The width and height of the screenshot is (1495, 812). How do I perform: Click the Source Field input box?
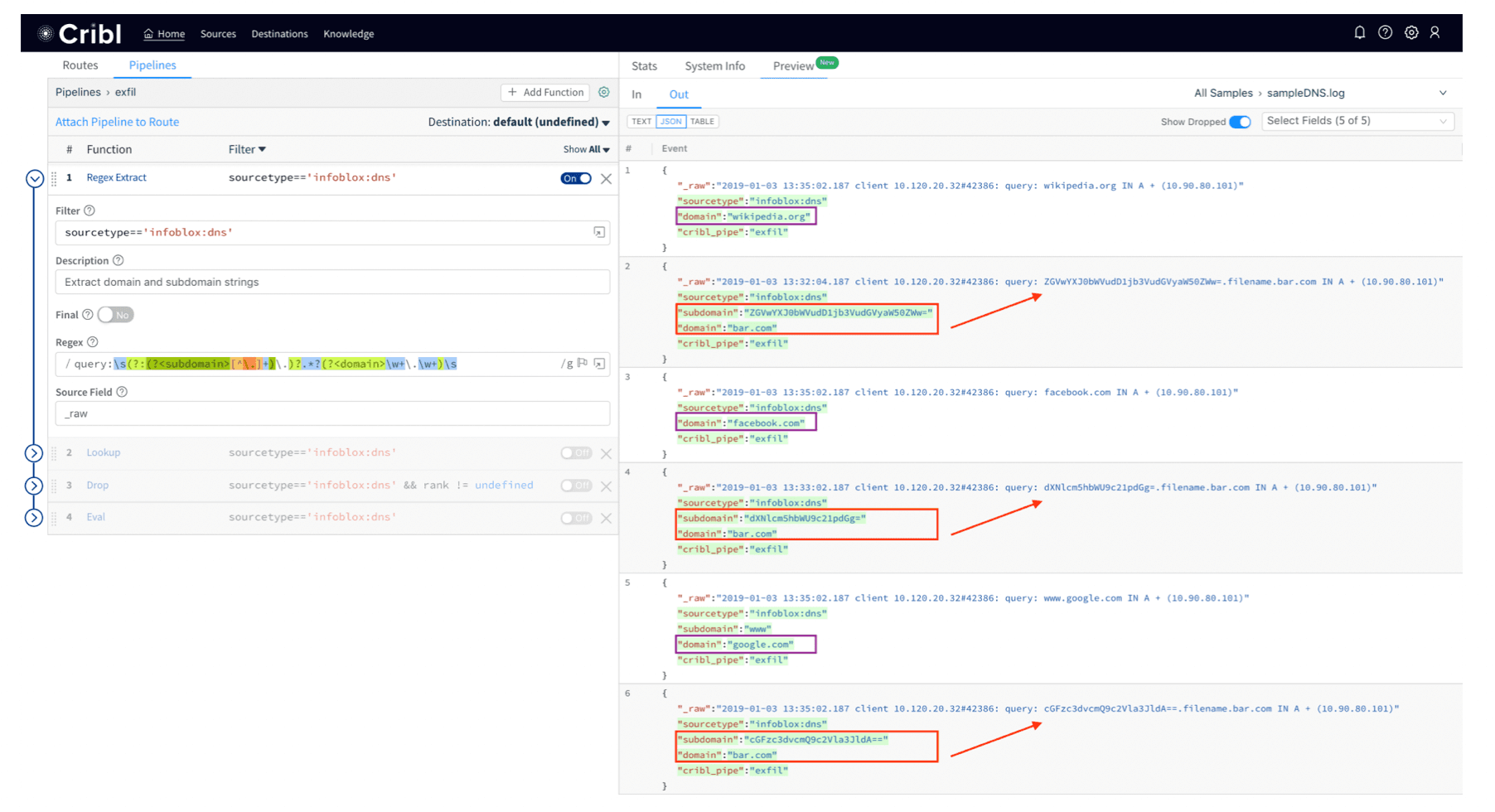pyautogui.click(x=332, y=413)
